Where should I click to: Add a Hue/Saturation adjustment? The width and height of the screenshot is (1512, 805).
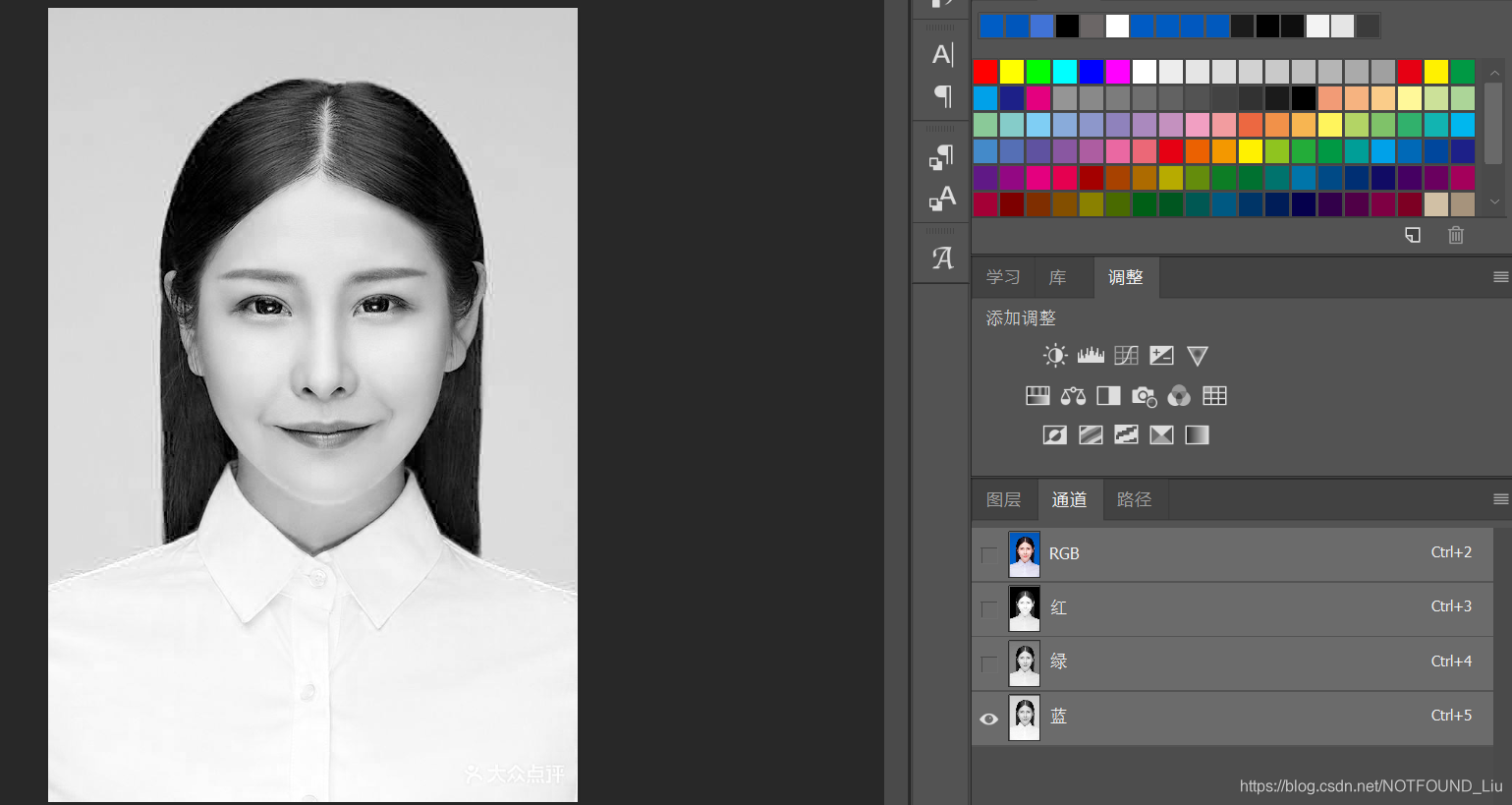1037,396
